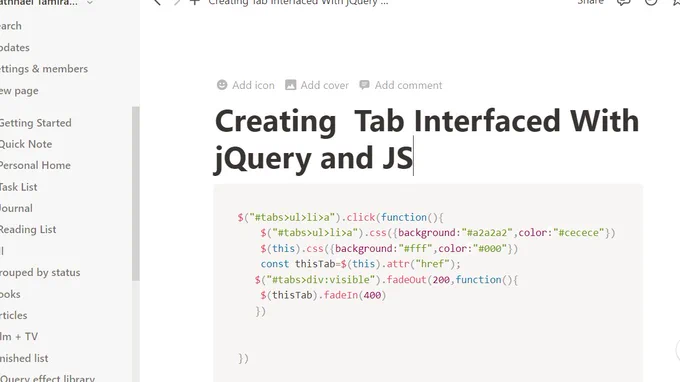Open the jQuery effect library page
The height and width of the screenshot is (382, 680).
[47, 378]
